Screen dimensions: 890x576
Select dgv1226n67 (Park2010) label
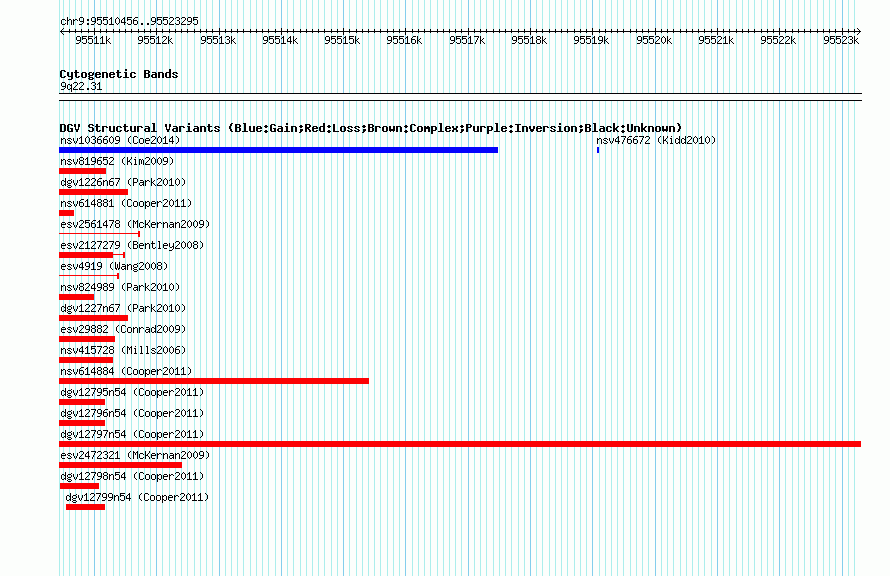click(x=123, y=182)
